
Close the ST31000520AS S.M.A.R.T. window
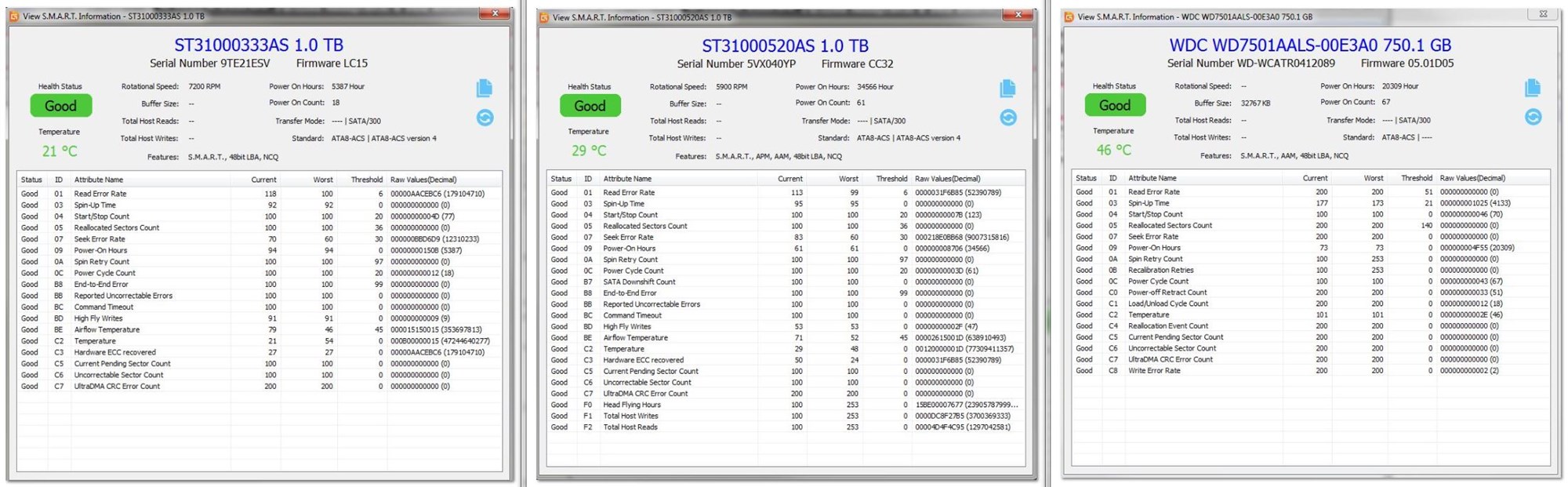click(1018, 15)
